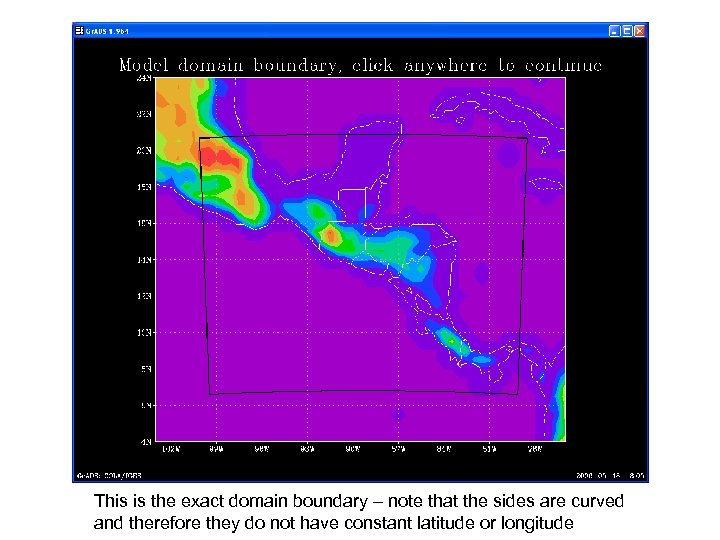Click the GrADS: COLA/IGES label at bottom left
Screen dimensions: 720x540
coord(109,475)
